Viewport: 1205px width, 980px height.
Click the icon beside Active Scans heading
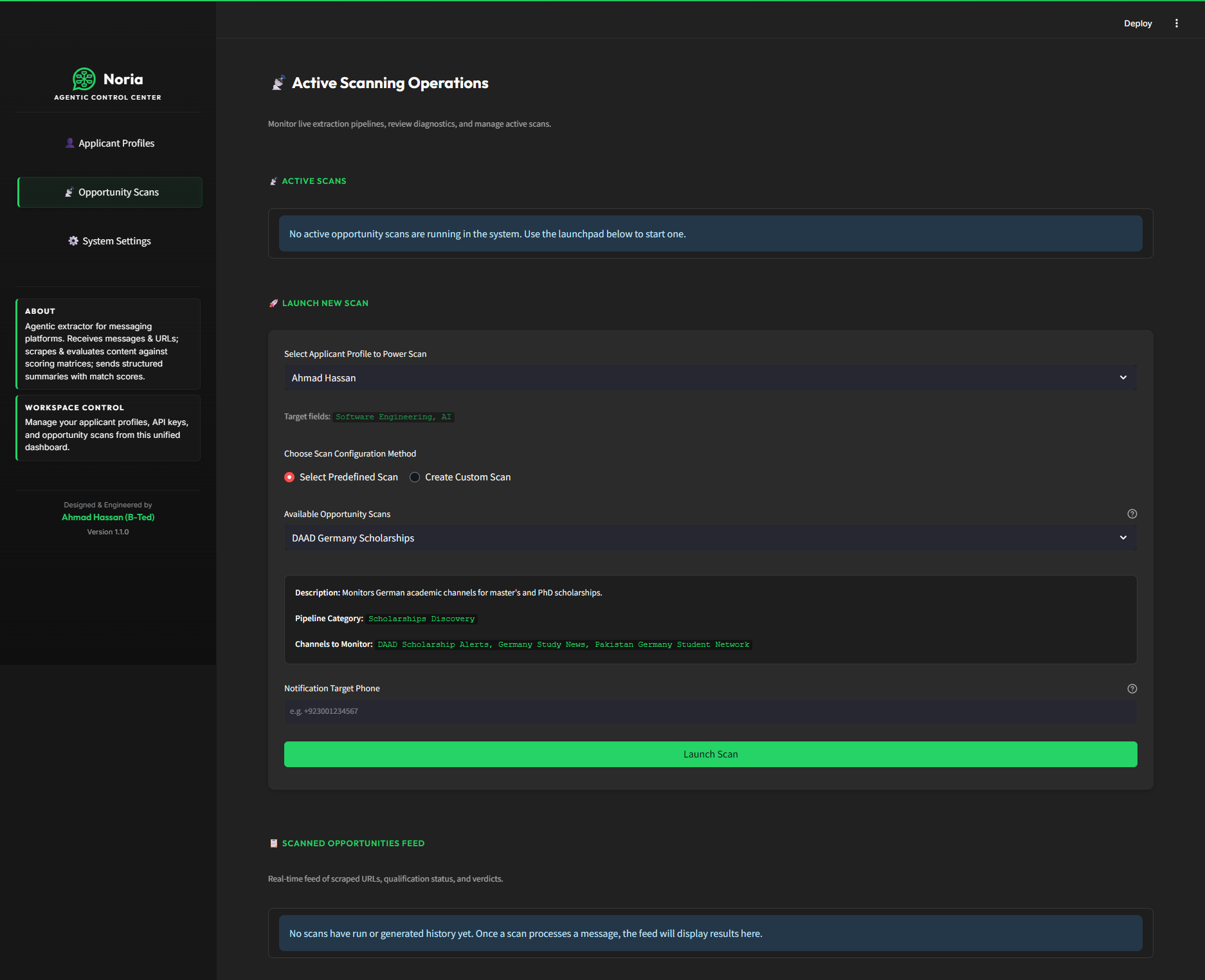[x=274, y=181]
